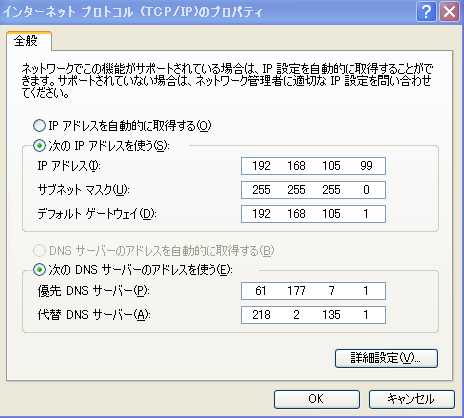Click the 優先 DNS サーバー input field
The height and width of the screenshot is (418, 464).
[313, 291]
